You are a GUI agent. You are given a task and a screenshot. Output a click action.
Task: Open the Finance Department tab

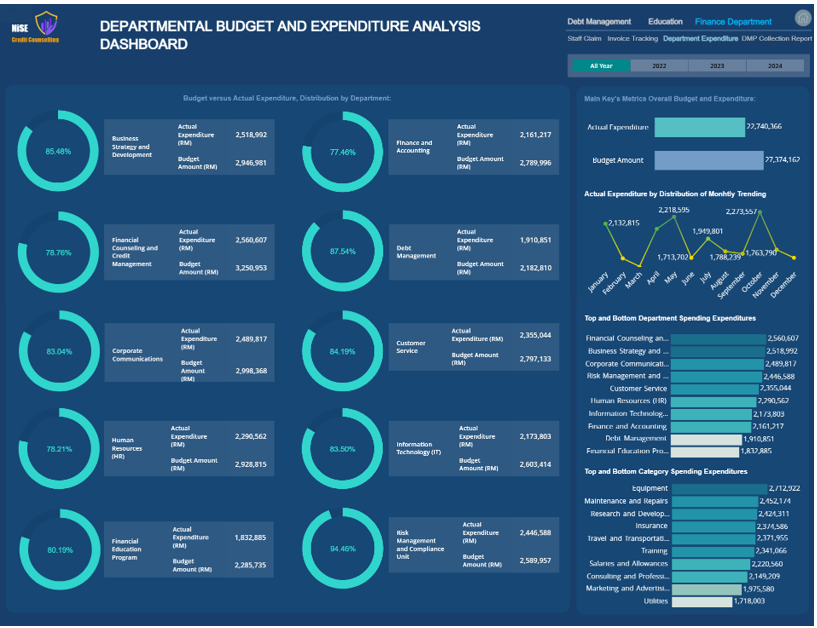point(733,21)
